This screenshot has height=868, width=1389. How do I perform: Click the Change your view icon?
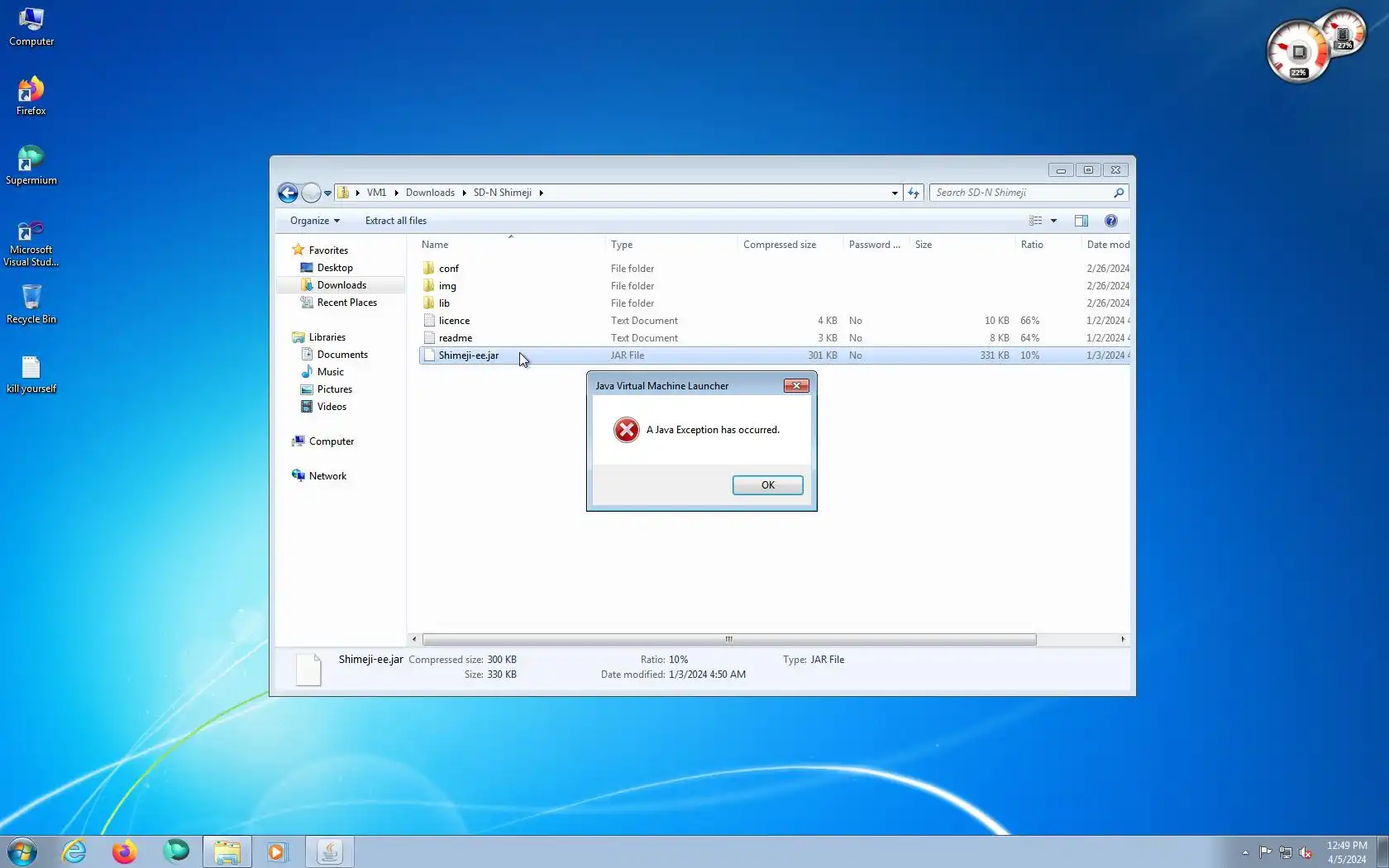pyautogui.click(x=1035, y=221)
